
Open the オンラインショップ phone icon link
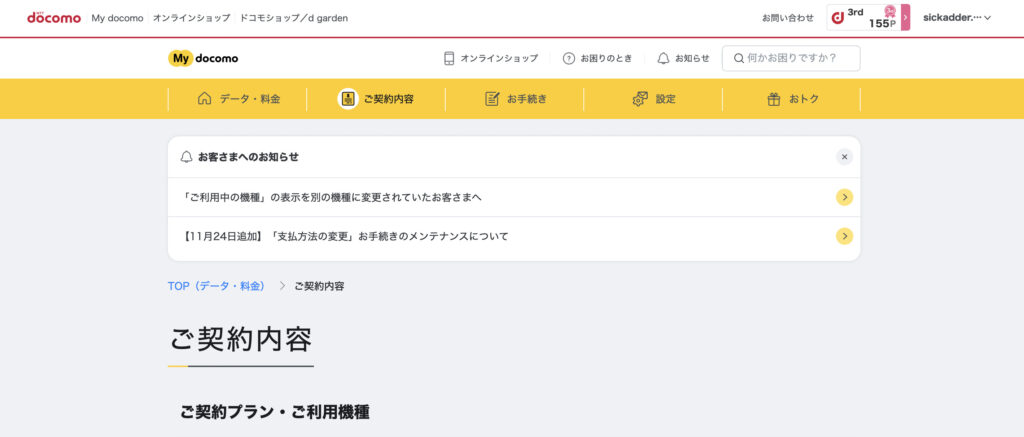click(x=449, y=58)
